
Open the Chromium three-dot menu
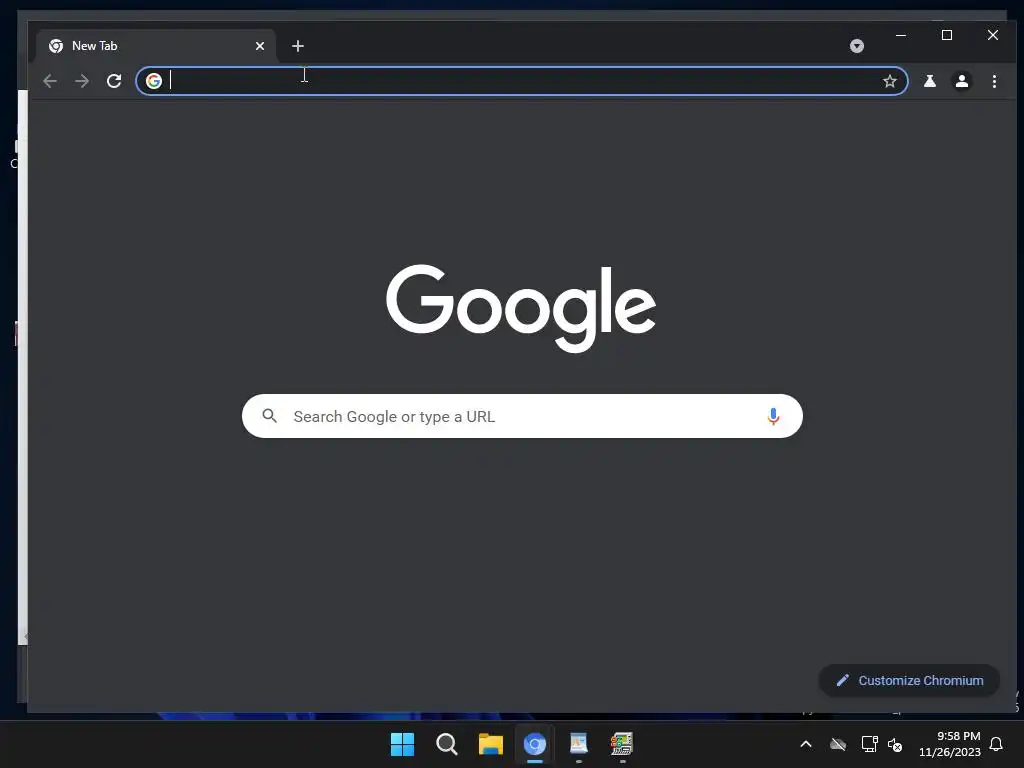[994, 81]
